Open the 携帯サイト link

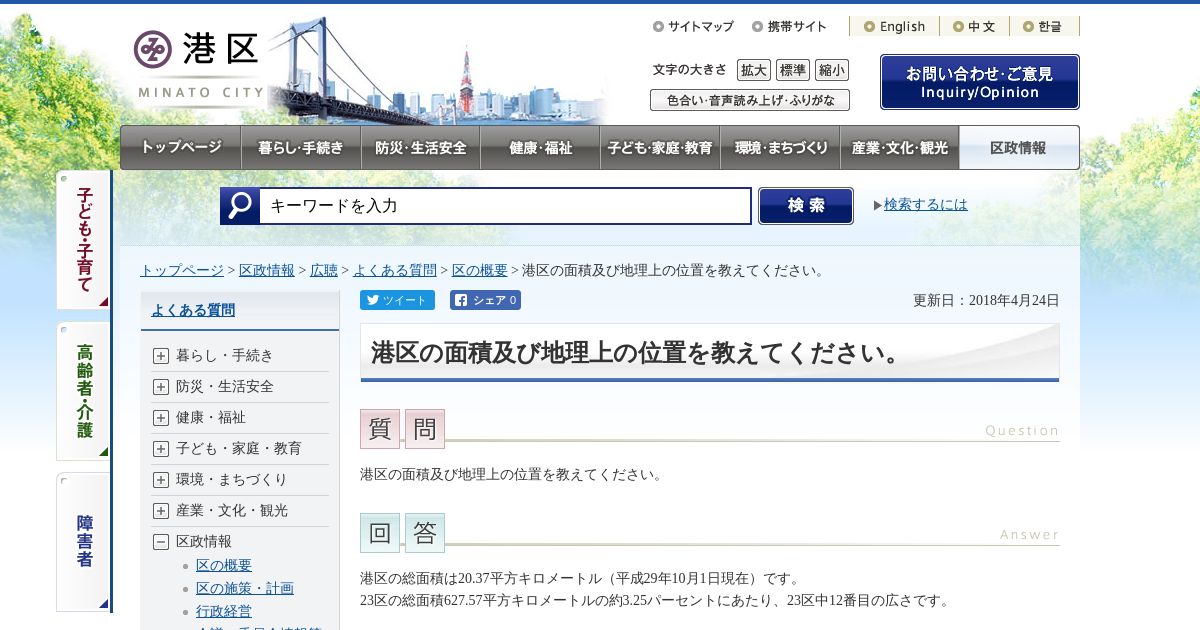coord(790,27)
